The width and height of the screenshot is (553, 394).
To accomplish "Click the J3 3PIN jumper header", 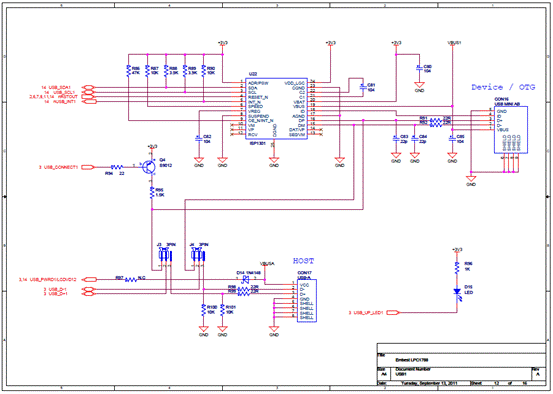I will click(x=165, y=255).
